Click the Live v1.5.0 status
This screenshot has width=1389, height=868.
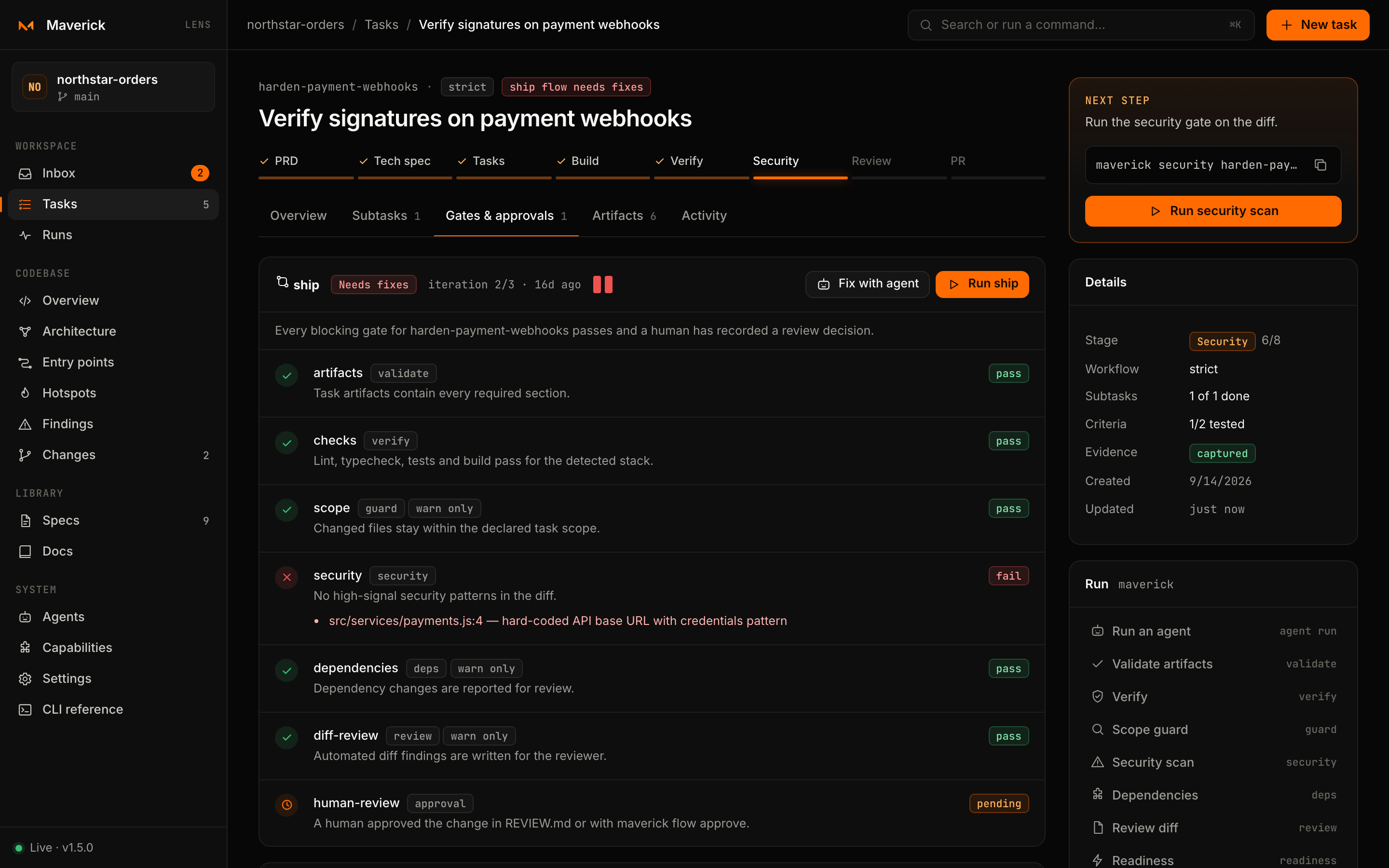coord(54,848)
